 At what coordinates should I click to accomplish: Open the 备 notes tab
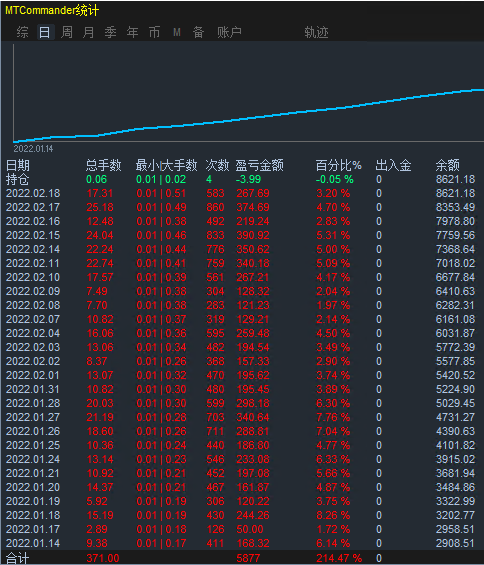(198, 32)
